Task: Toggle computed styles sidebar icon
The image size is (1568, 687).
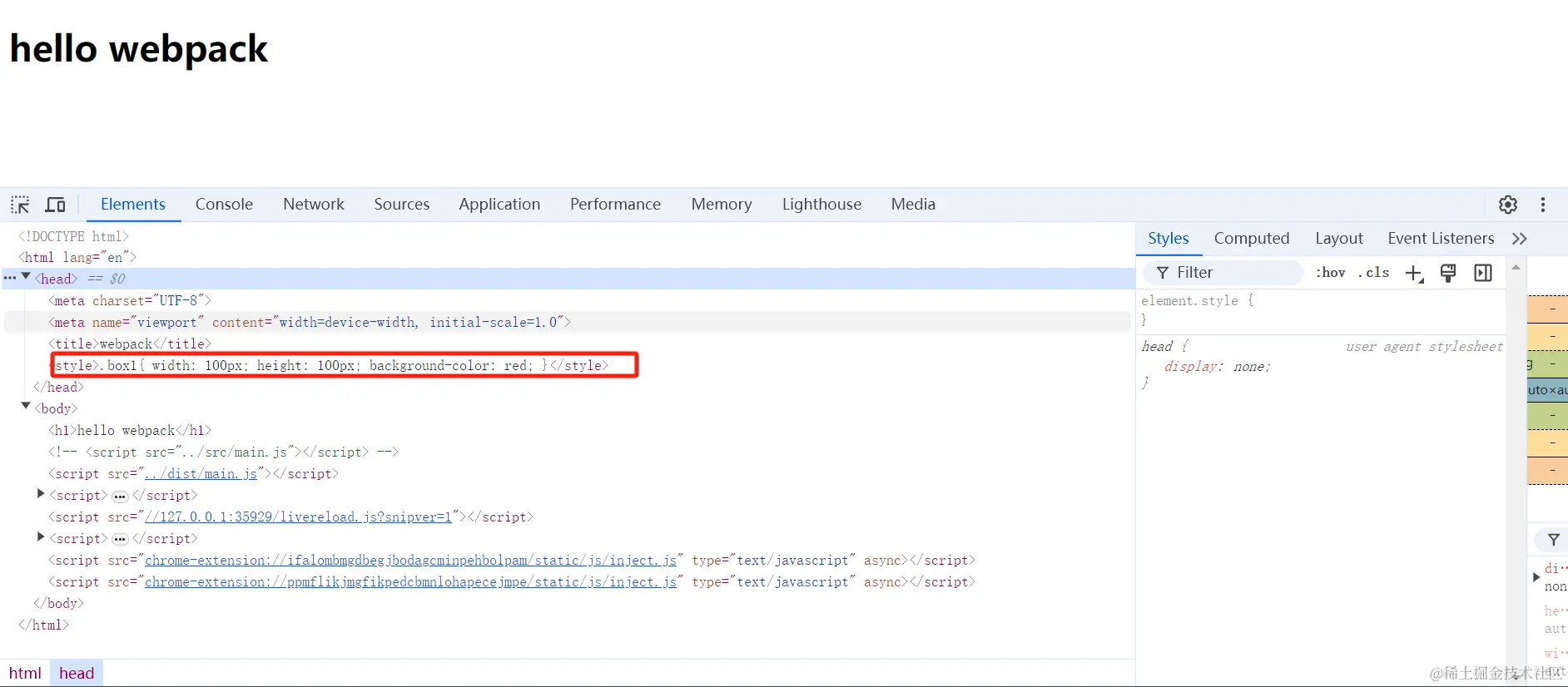Action: pyautogui.click(x=1483, y=273)
